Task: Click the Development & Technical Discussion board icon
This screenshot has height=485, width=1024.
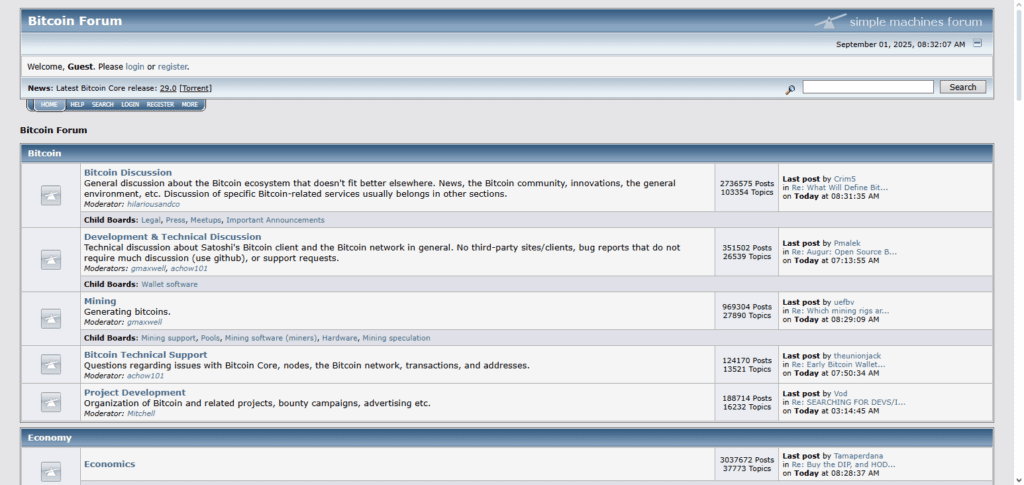Action: [51, 260]
